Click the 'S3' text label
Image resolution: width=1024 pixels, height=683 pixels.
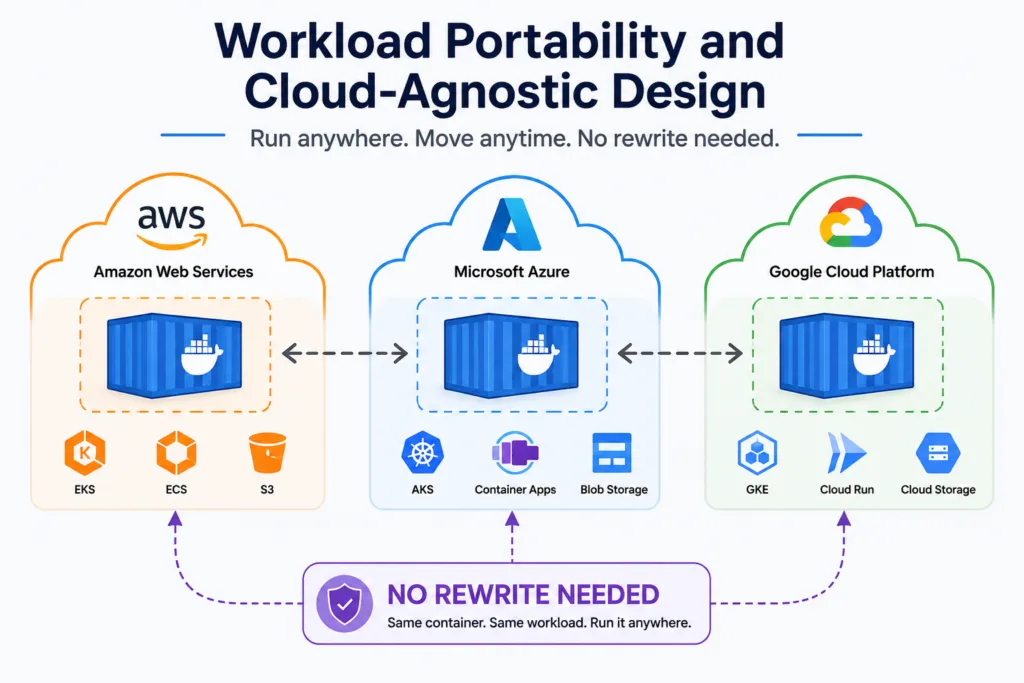(x=267, y=490)
